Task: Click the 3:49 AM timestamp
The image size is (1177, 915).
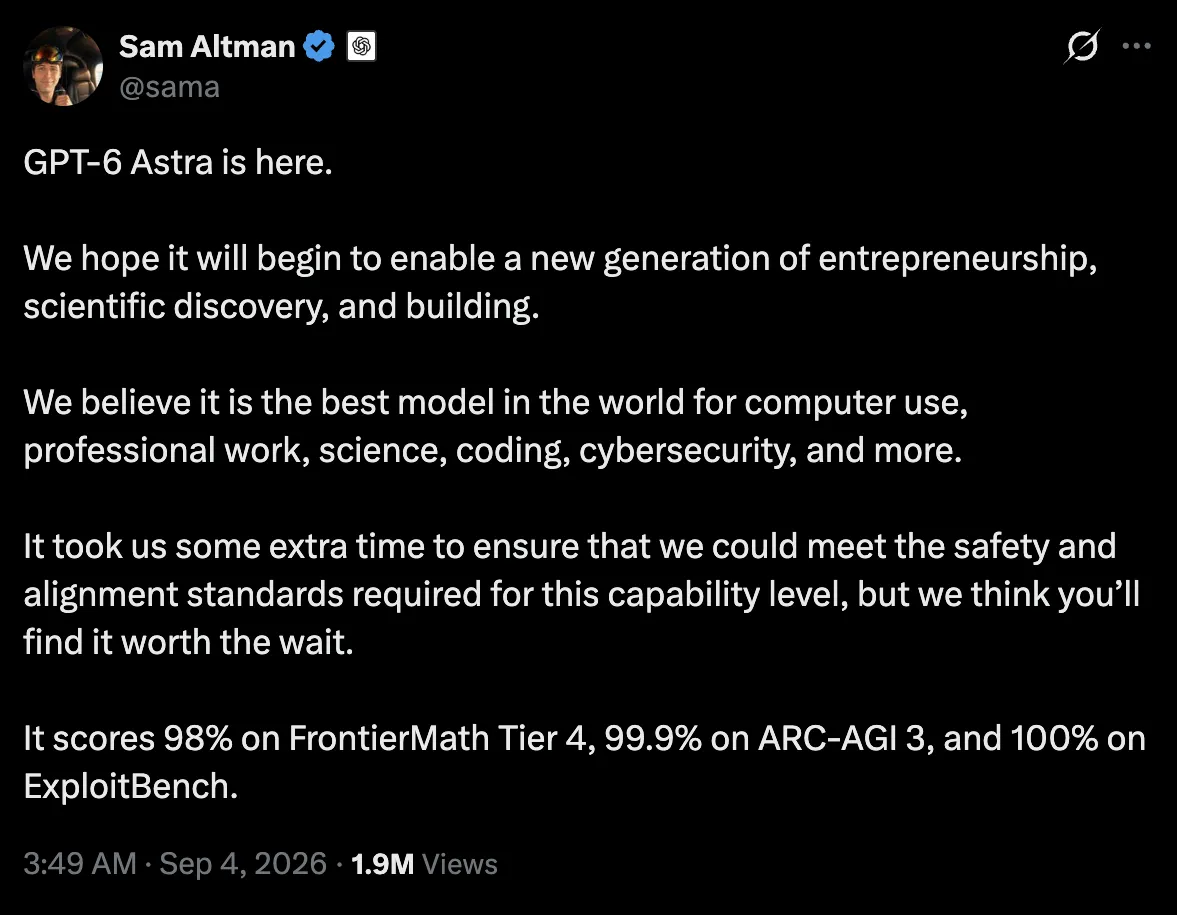Action: pos(80,863)
